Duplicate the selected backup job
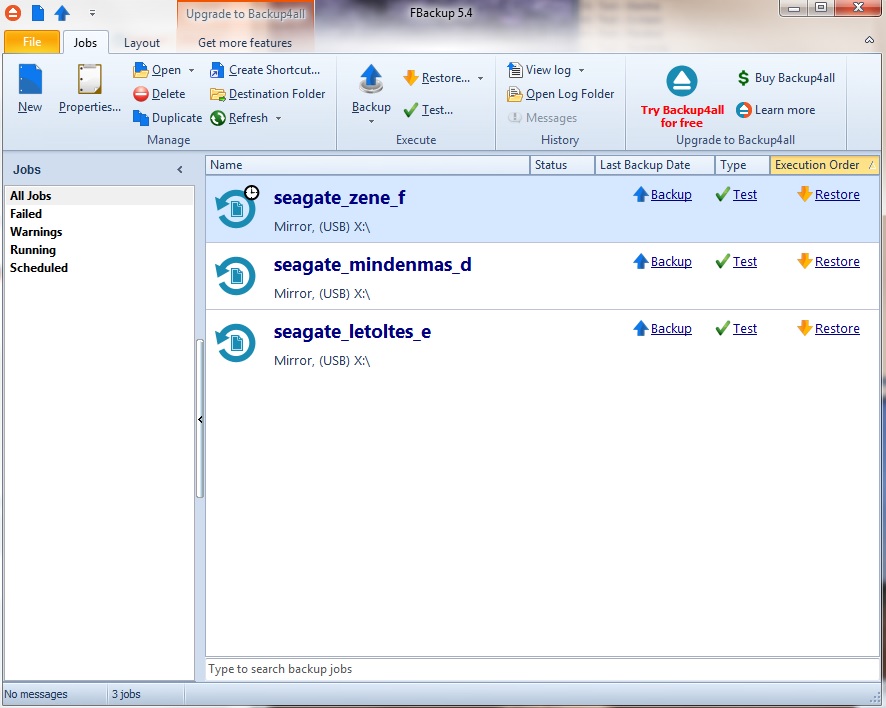The image size is (886, 708). [167, 118]
